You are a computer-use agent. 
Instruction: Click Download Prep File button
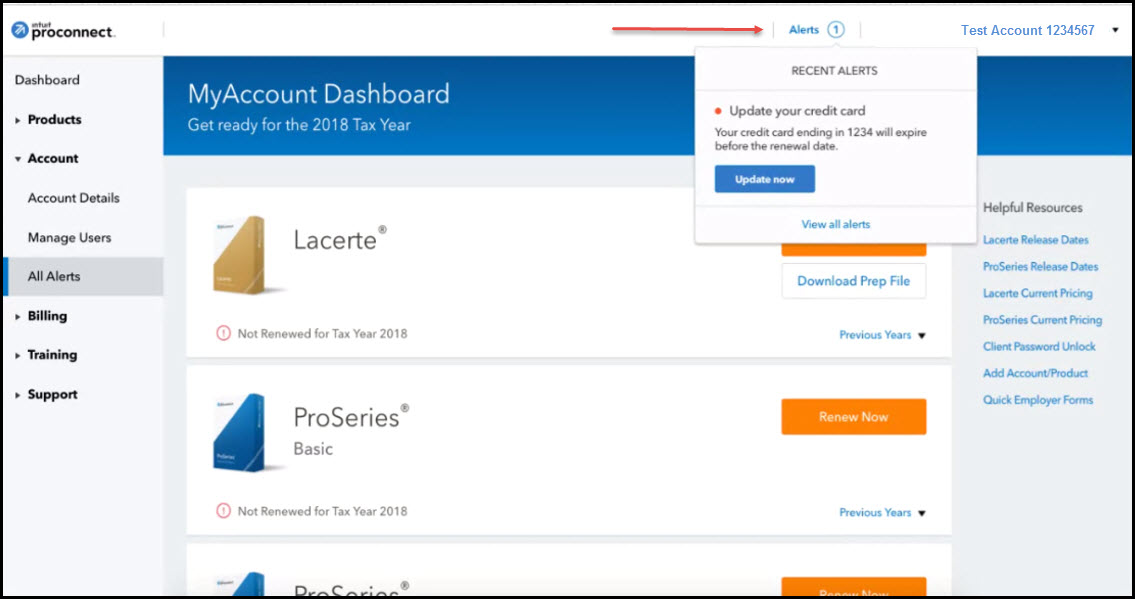853,281
